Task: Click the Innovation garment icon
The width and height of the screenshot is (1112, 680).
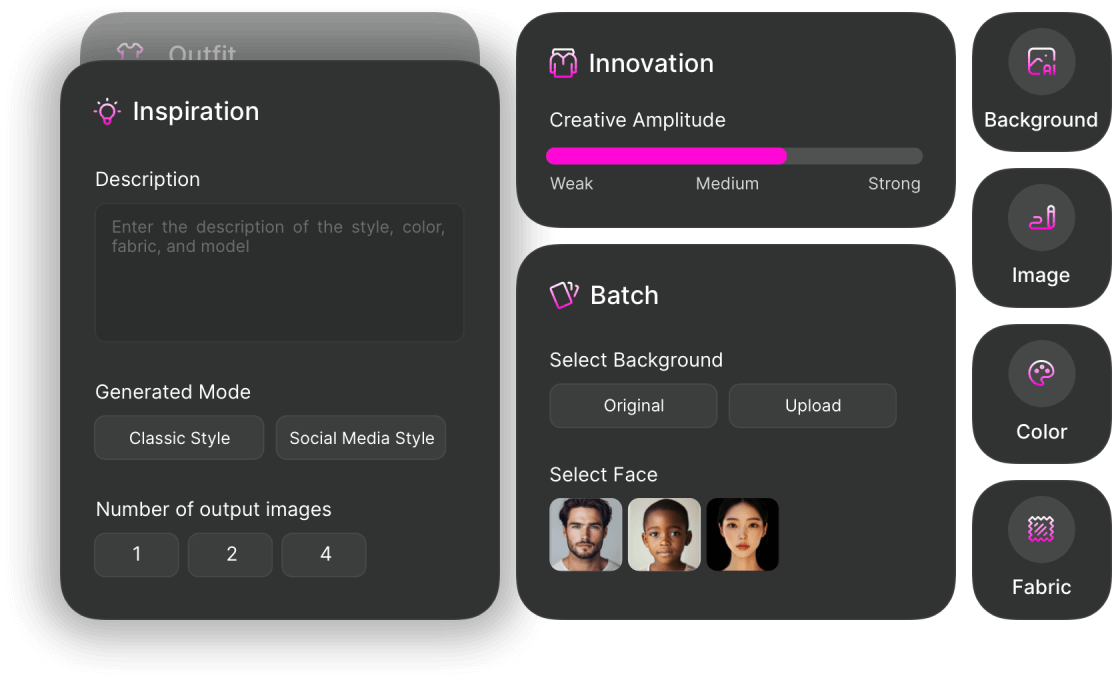Action: pyautogui.click(x=563, y=63)
